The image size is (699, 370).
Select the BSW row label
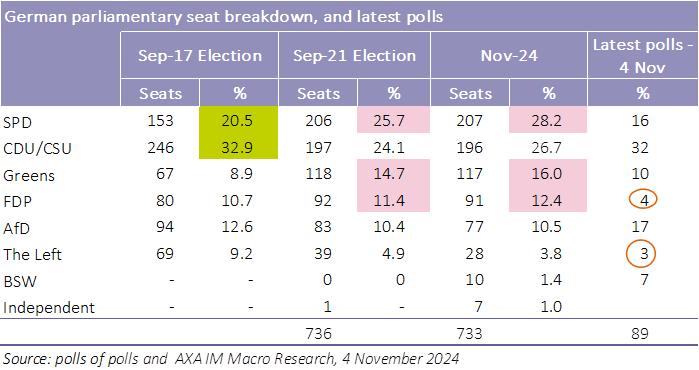[x=20, y=282]
